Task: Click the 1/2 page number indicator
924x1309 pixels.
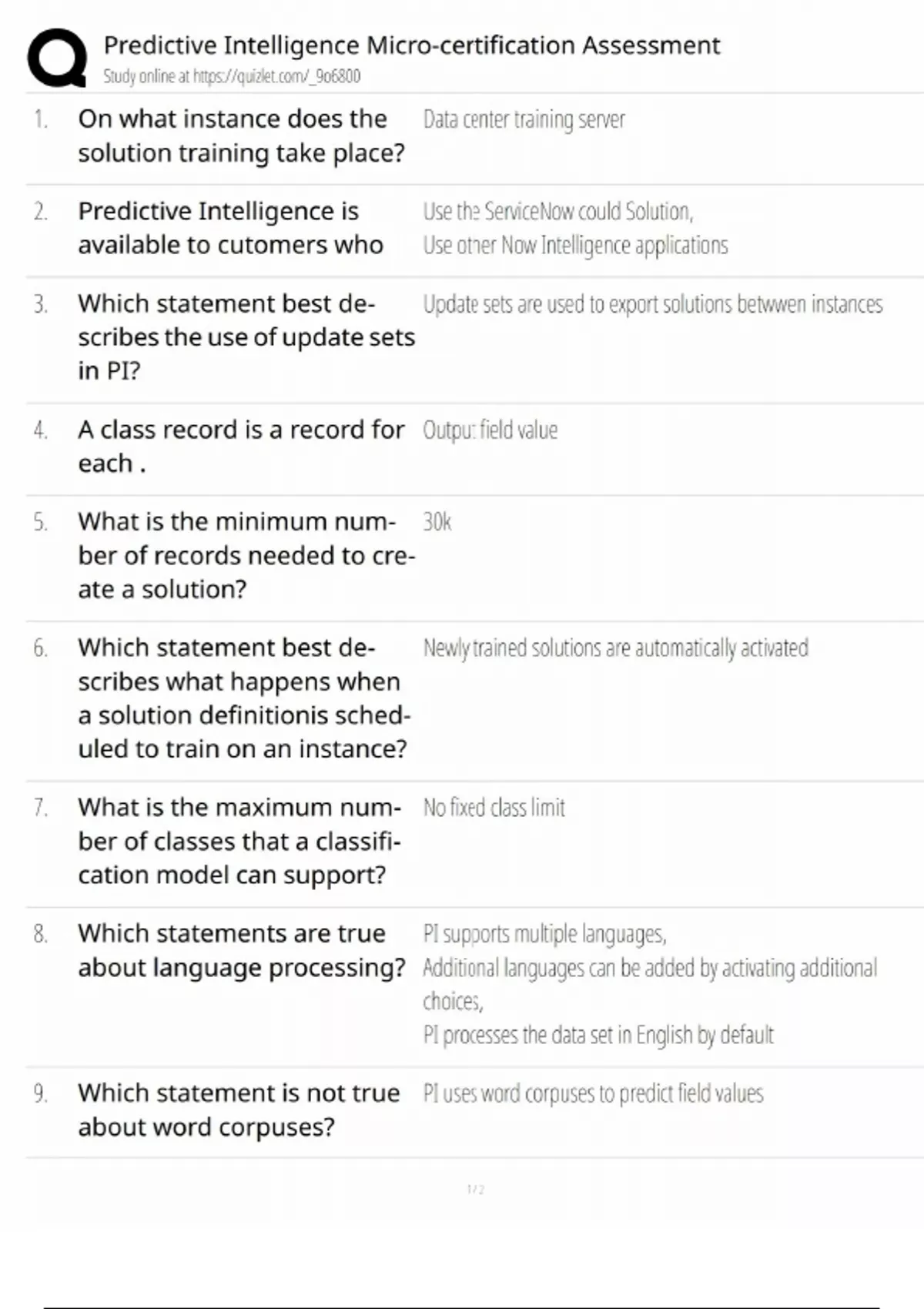Action: [x=475, y=1190]
